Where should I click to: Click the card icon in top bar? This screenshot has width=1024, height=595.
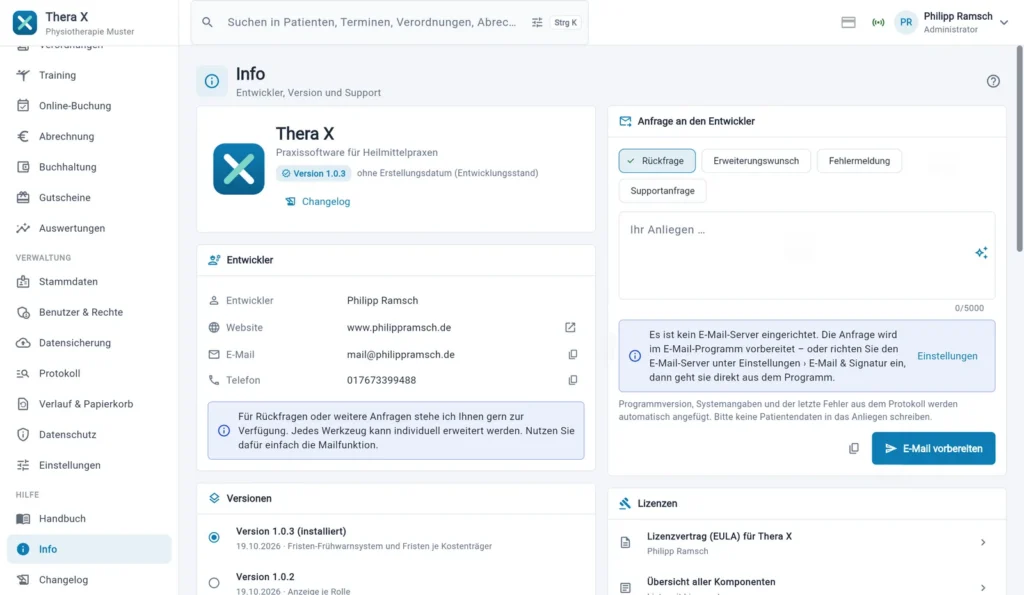(848, 22)
